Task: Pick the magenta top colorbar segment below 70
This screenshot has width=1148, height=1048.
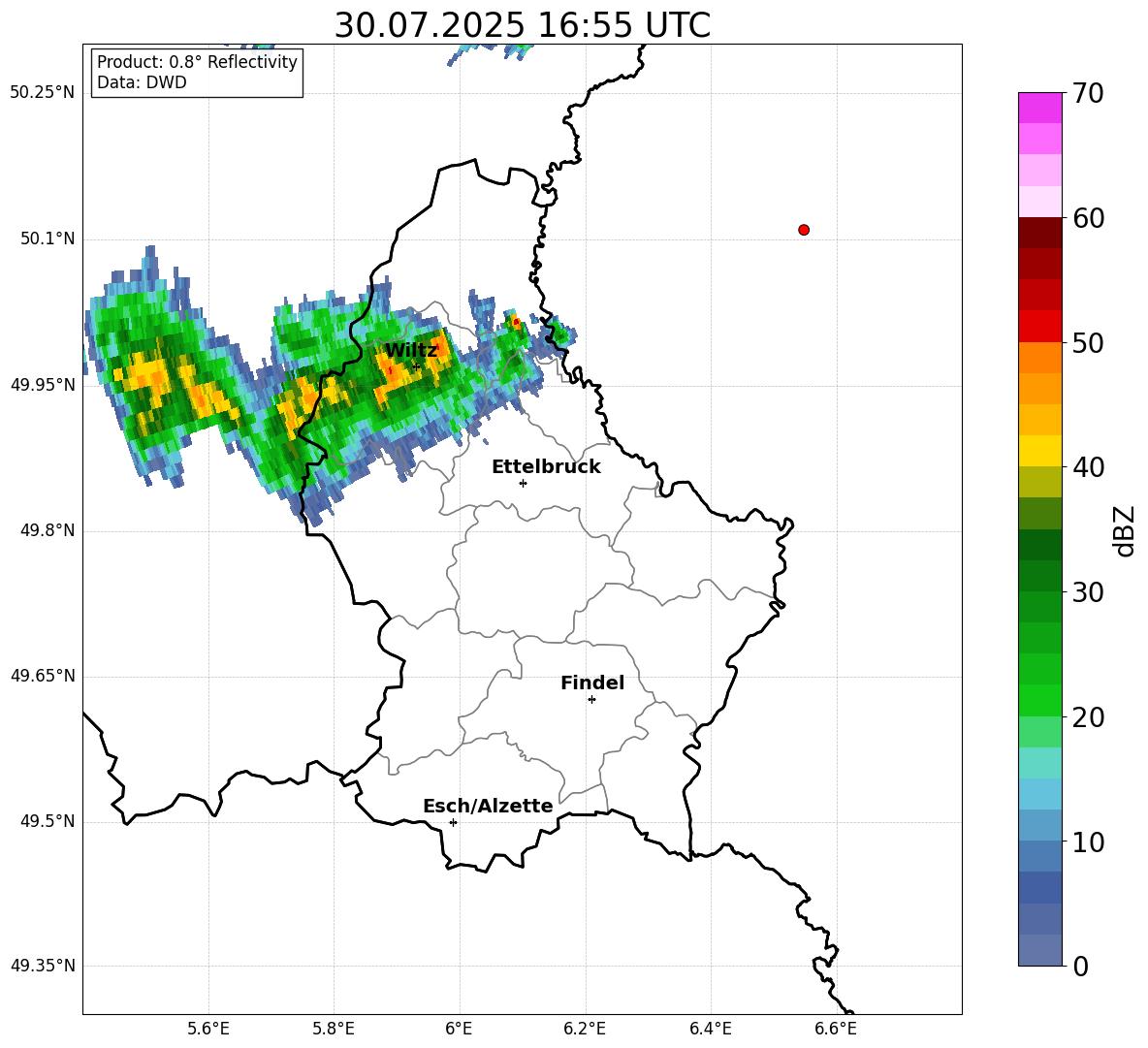Action: tap(1039, 108)
